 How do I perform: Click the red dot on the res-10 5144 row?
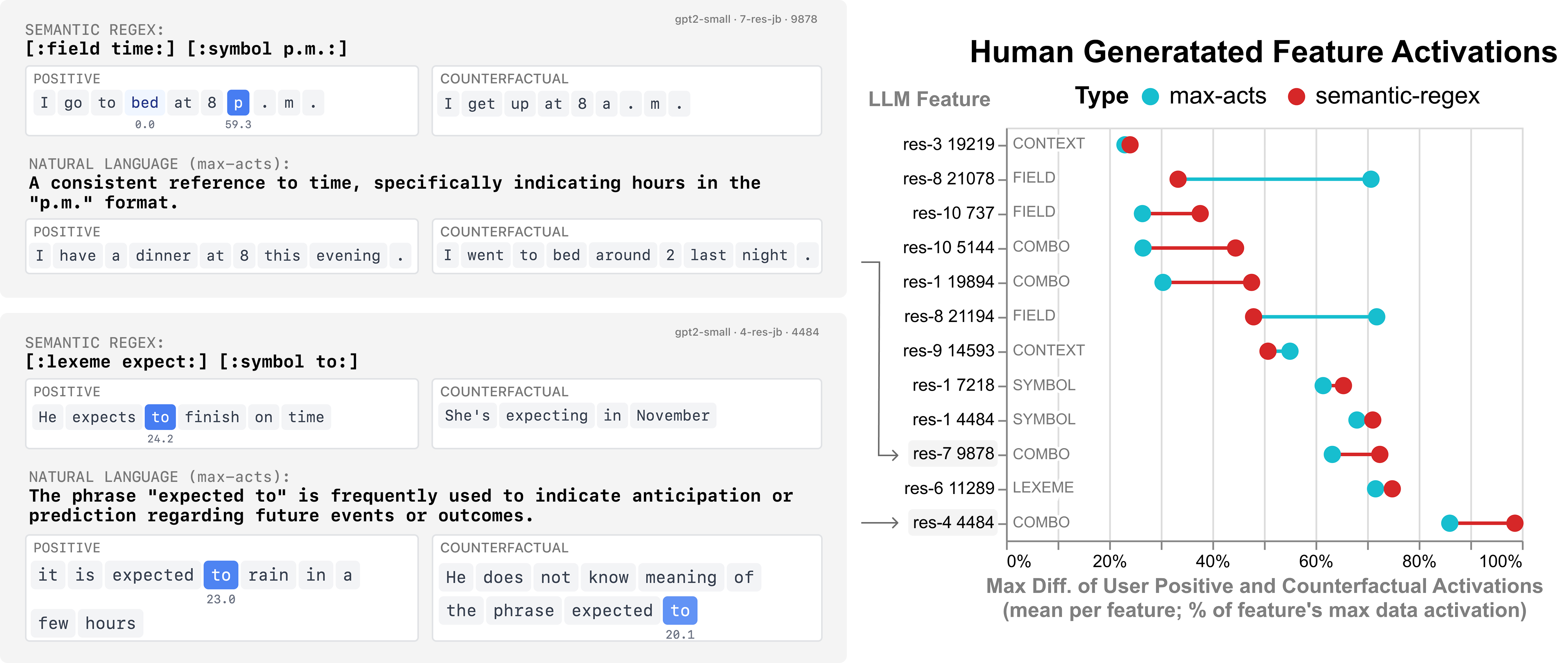tap(1235, 248)
